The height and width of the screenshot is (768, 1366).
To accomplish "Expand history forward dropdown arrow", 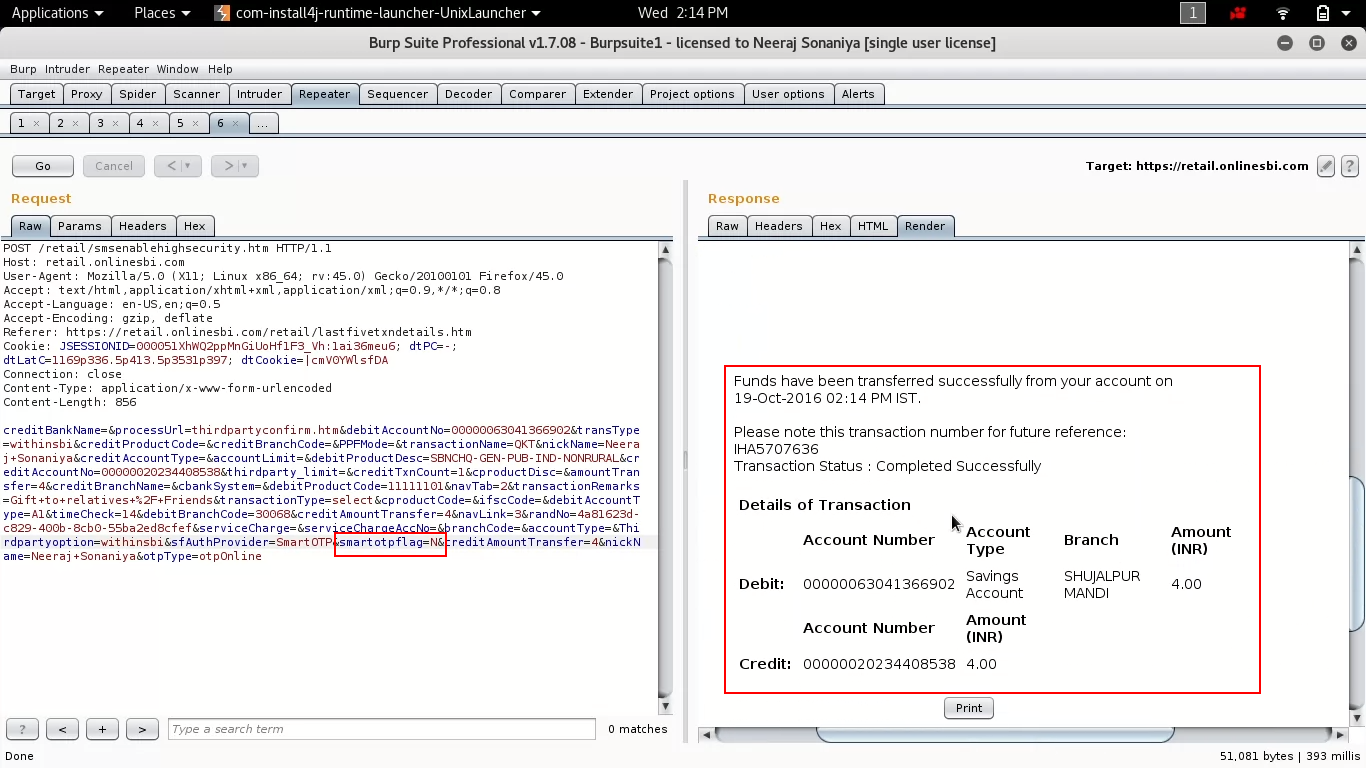I will click(x=245, y=166).
